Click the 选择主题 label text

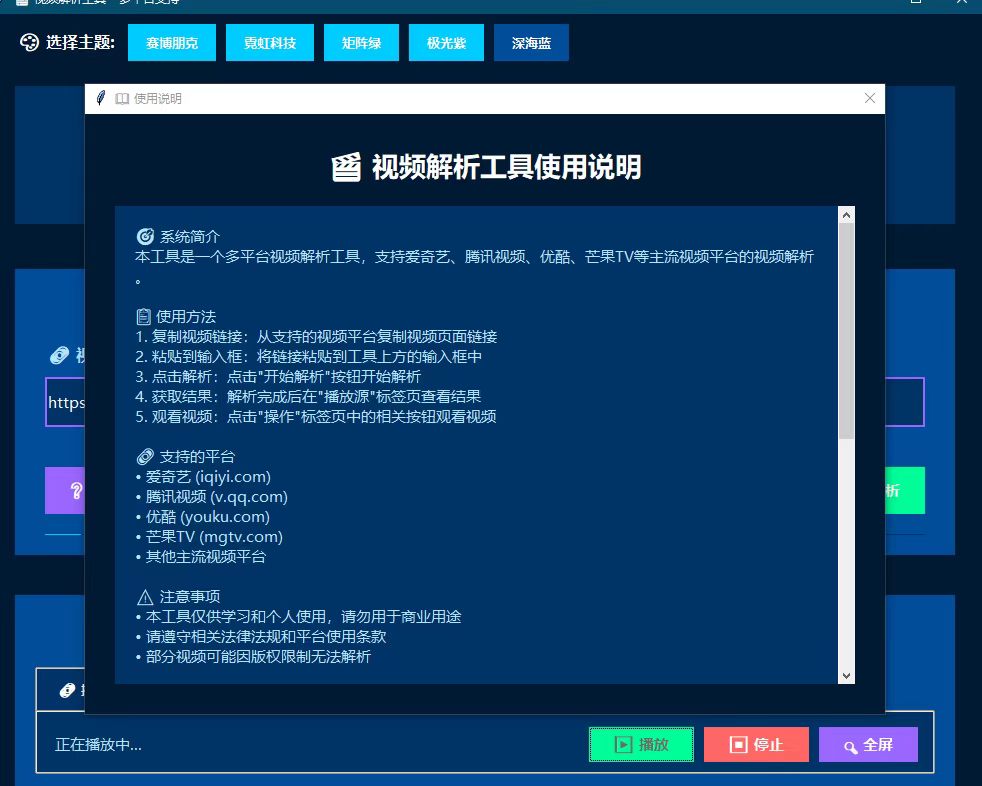tap(80, 43)
